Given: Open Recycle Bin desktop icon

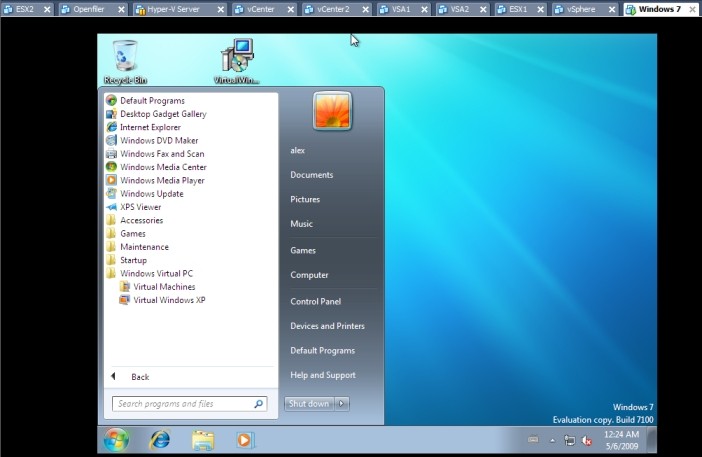Looking at the screenshot, I should point(126,60).
